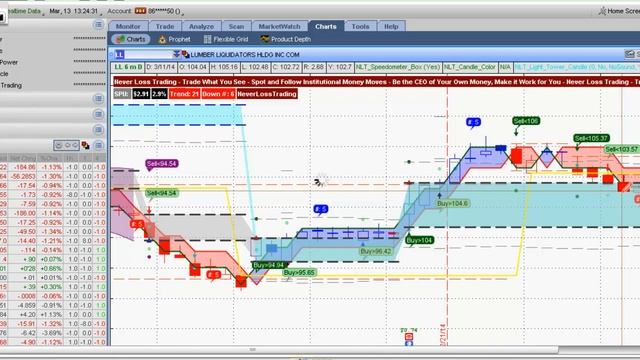Click the color-link icon next to symbol box
This screenshot has height=360, width=640.
pos(185,54)
